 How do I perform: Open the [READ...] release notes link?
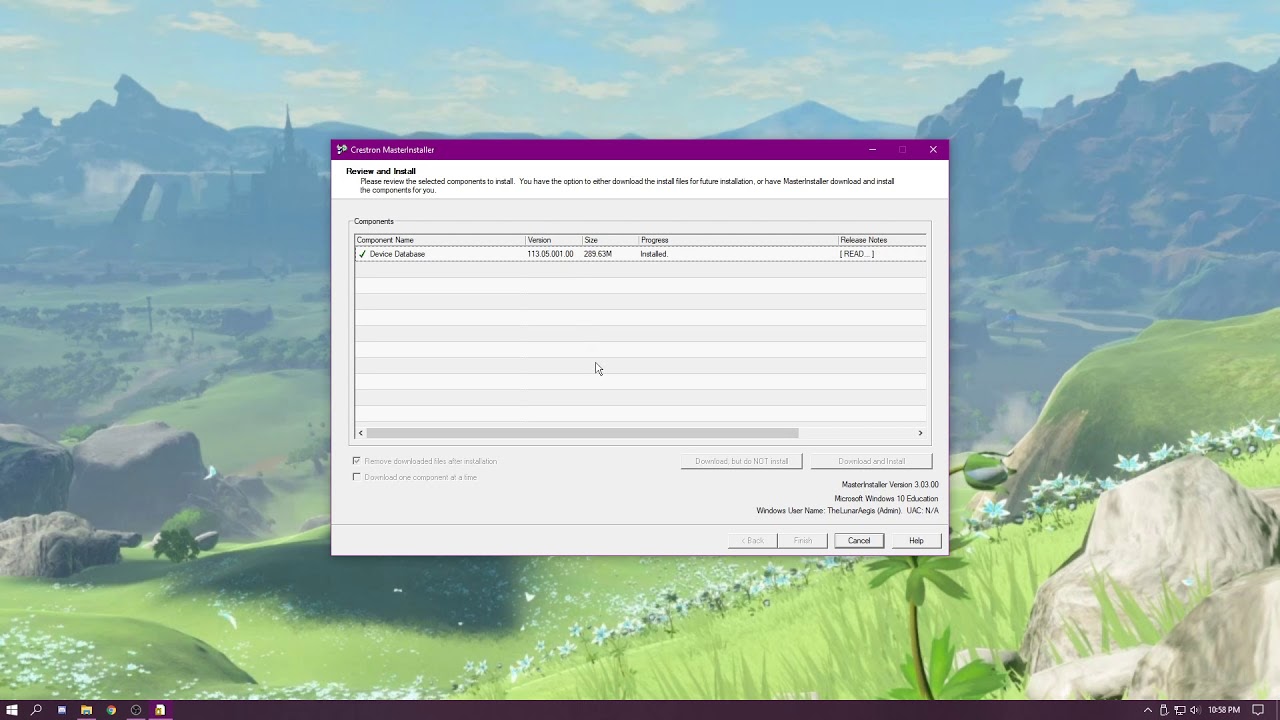coord(857,254)
